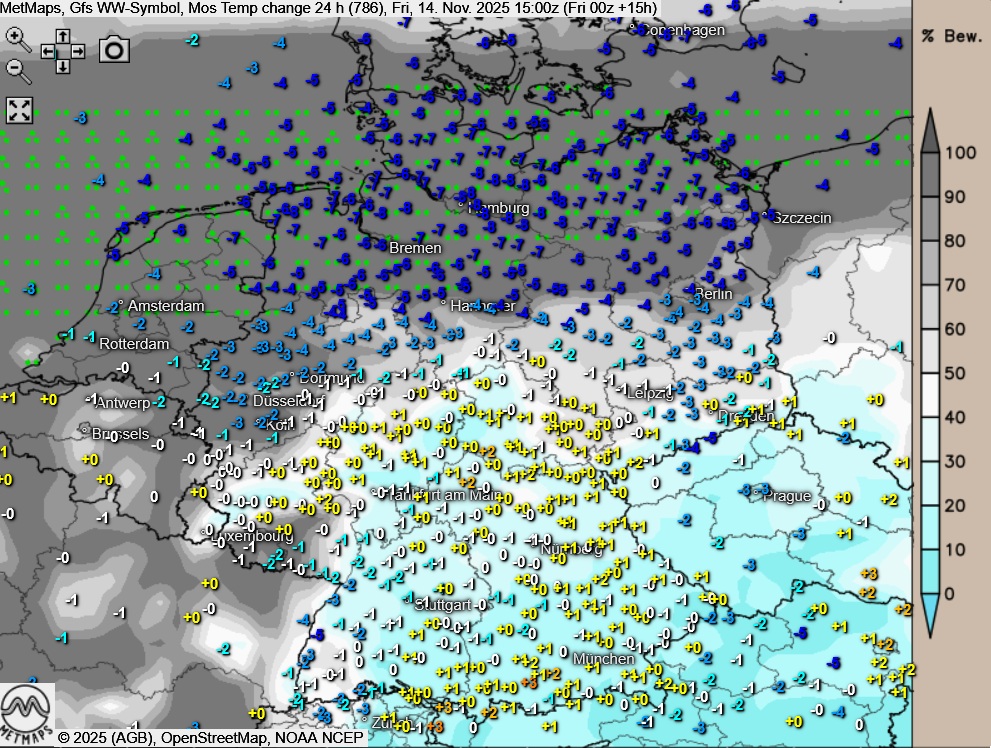
Task: Click the Amsterdam city label
Action: pos(165,305)
